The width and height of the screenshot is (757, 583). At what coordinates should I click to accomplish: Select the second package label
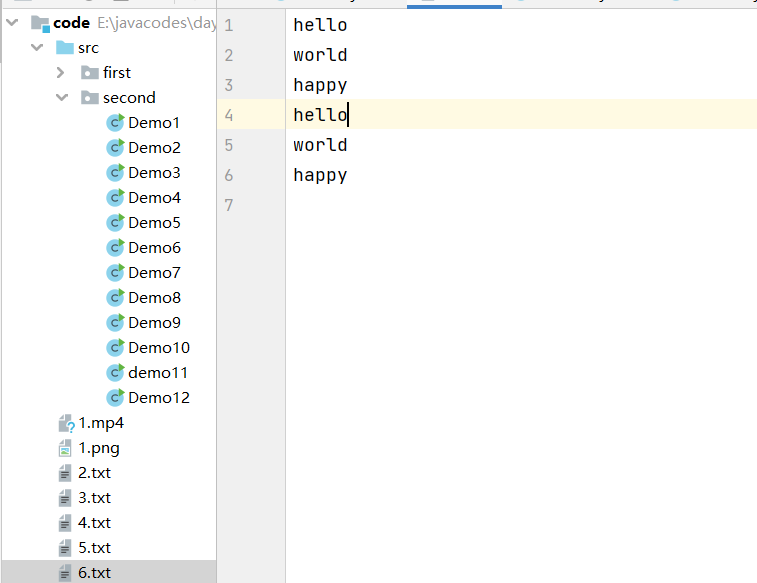pyautogui.click(x=129, y=97)
